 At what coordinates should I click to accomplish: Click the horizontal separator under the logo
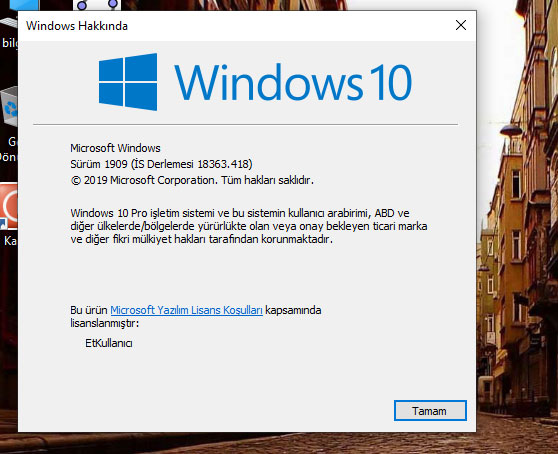246,125
